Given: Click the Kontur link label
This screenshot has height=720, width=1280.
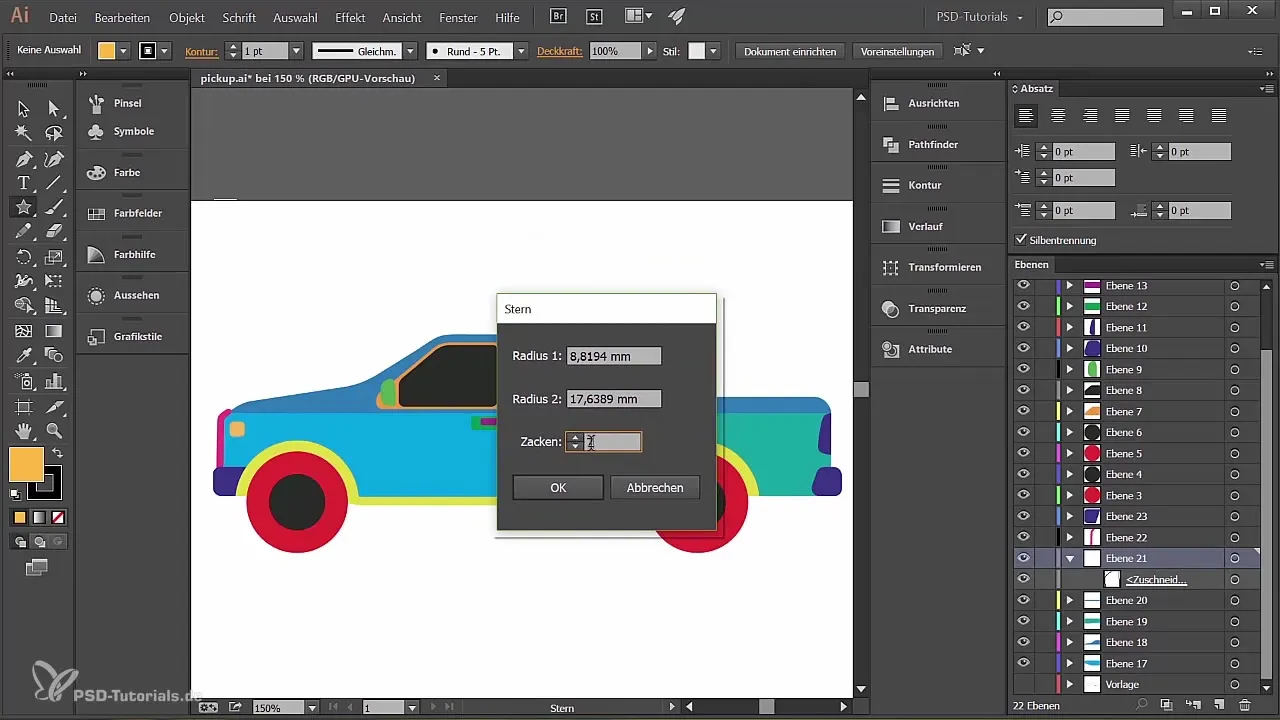Looking at the screenshot, I should coord(201,51).
